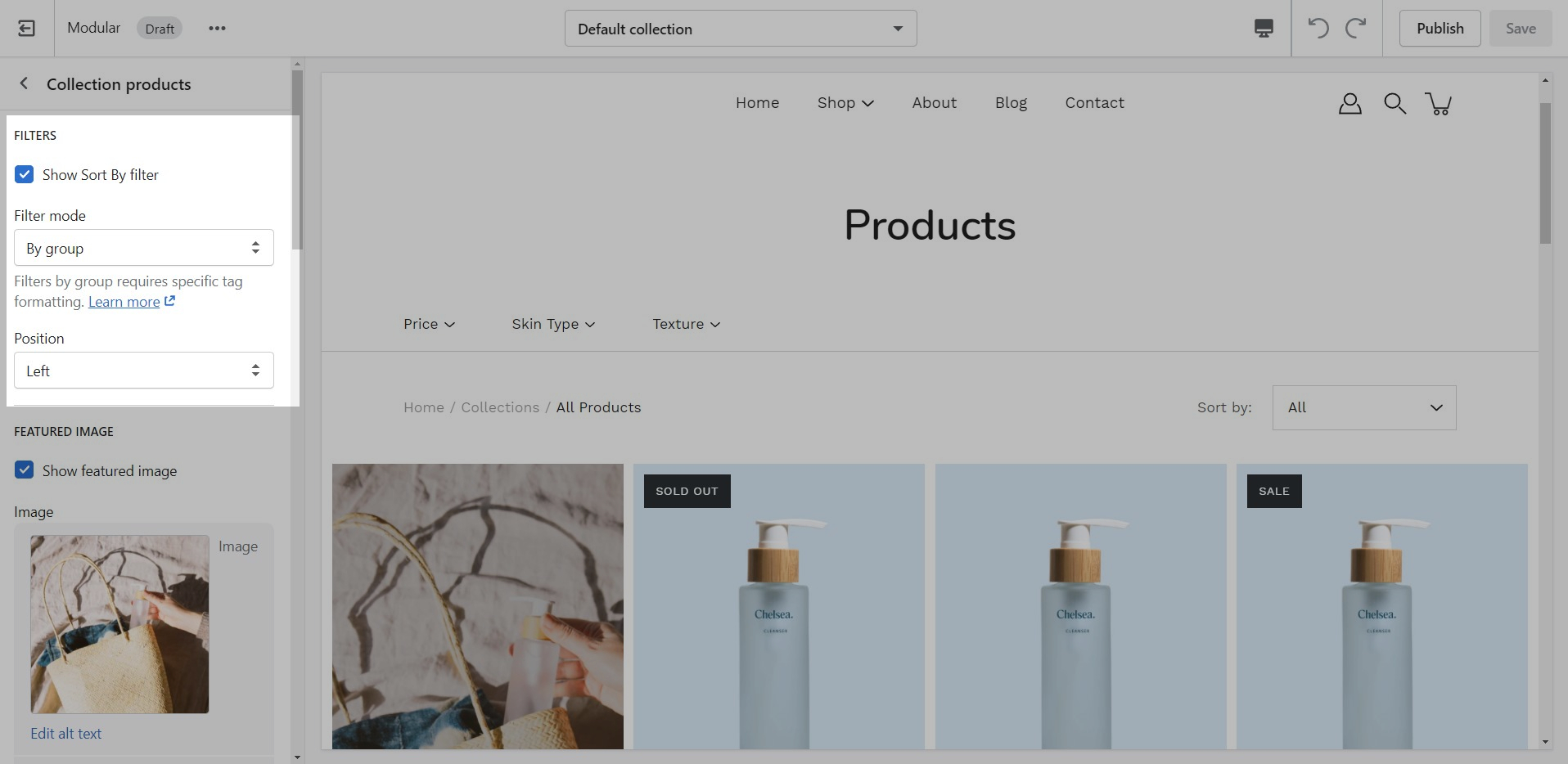Click the Save button
This screenshot has height=764, width=1568.
(x=1521, y=29)
